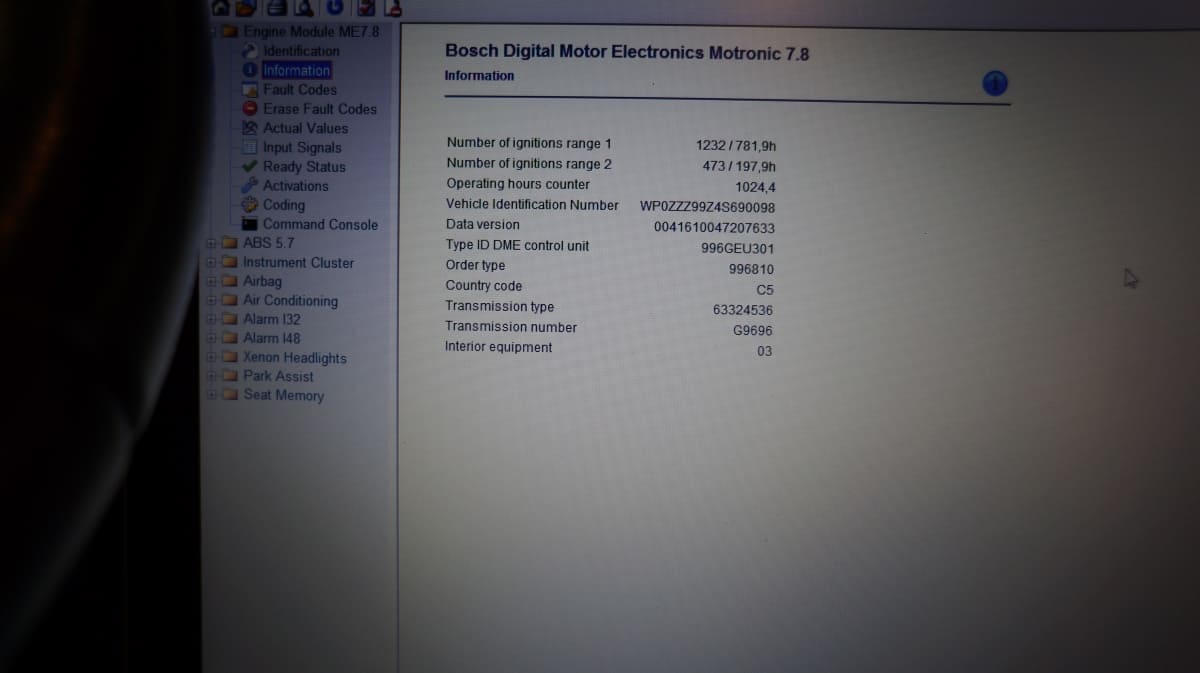Click the Erase Fault Codes red icon
The height and width of the screenshot is (673, 1200).
(251, 109)
